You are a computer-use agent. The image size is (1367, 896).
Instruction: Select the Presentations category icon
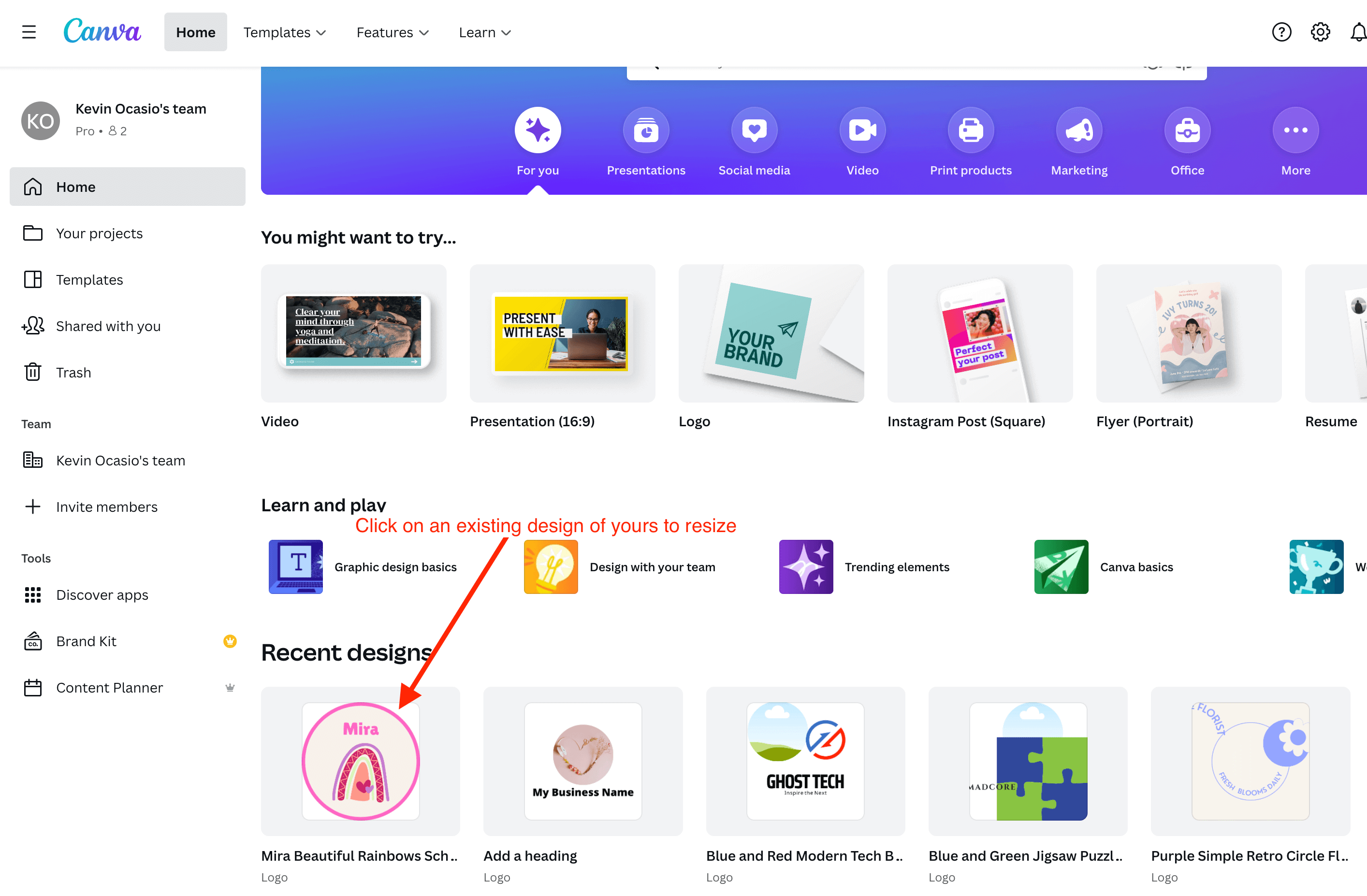pyautogui.click(x=646, y=130)
